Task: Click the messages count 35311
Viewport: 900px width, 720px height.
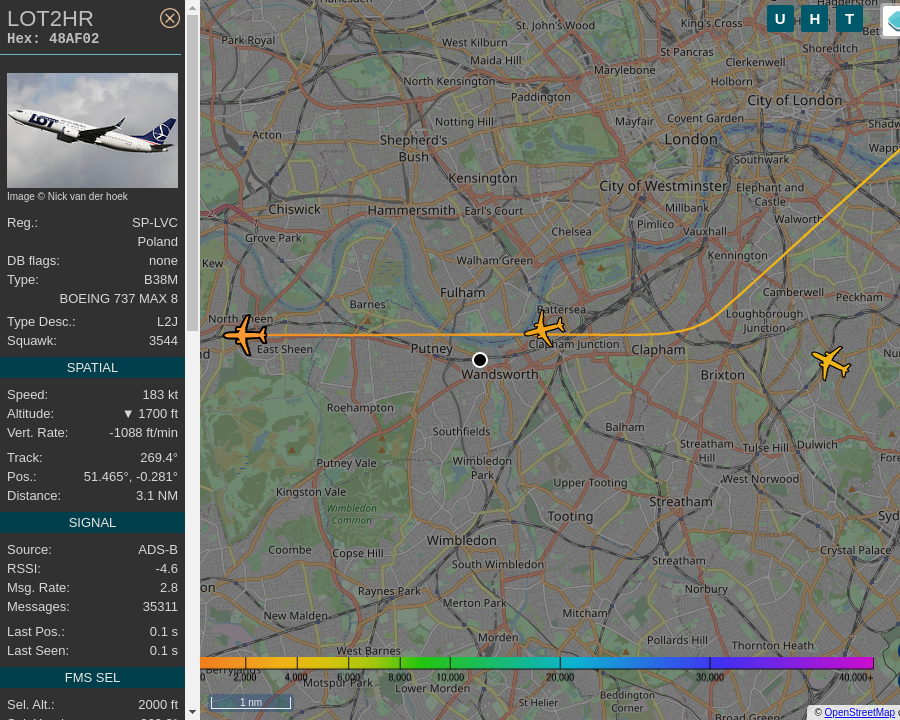Action: click(x=160, y=606)
